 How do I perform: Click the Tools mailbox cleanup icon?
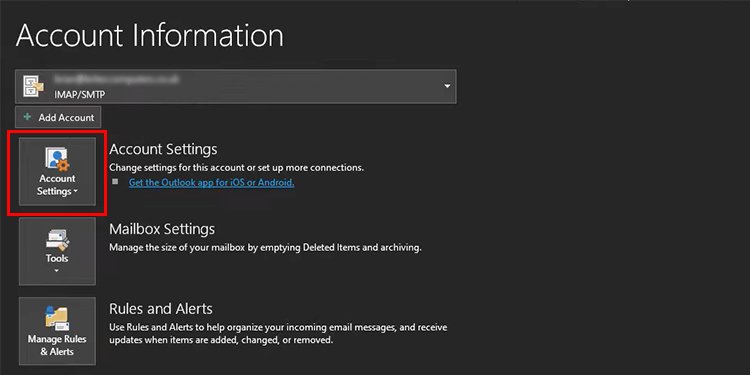pyautogui.click(x=57, y=240)
